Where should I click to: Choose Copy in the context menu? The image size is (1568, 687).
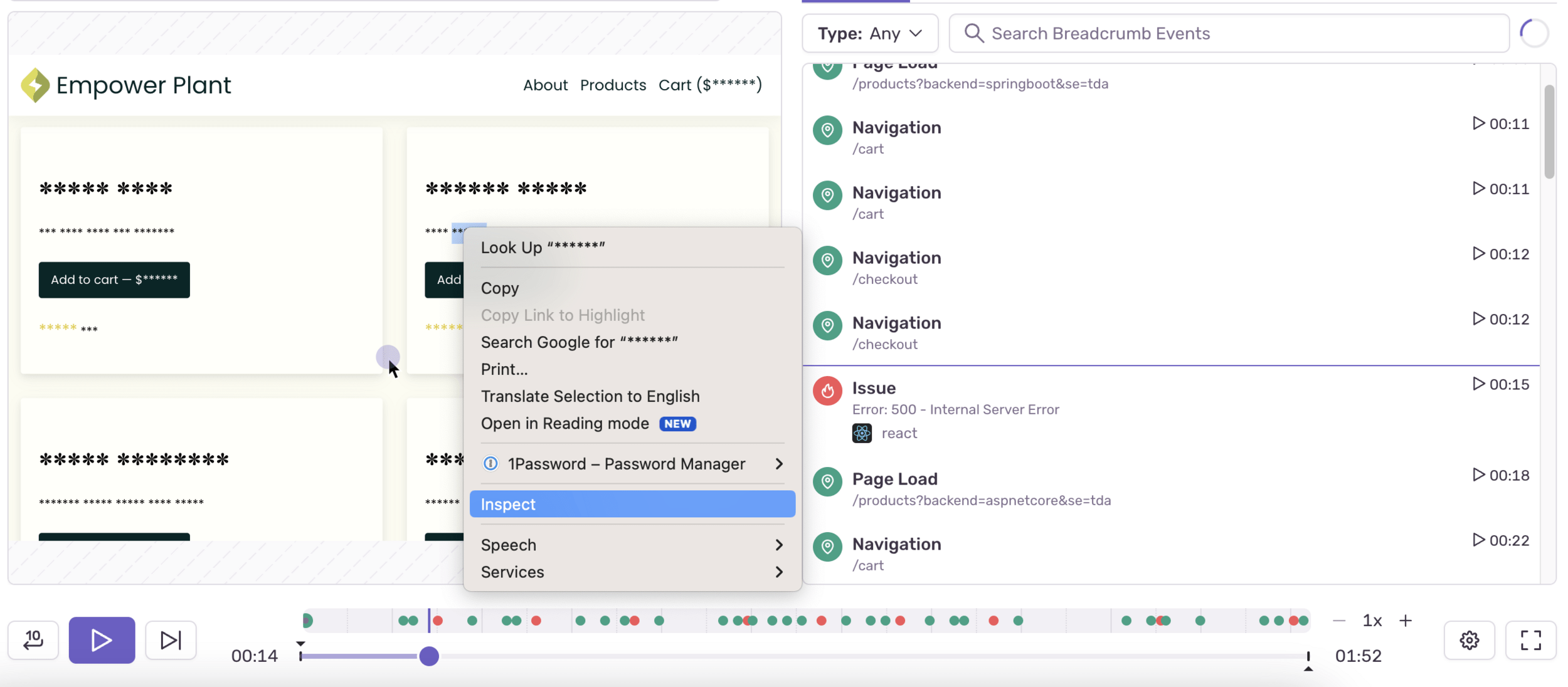(500, 288)
